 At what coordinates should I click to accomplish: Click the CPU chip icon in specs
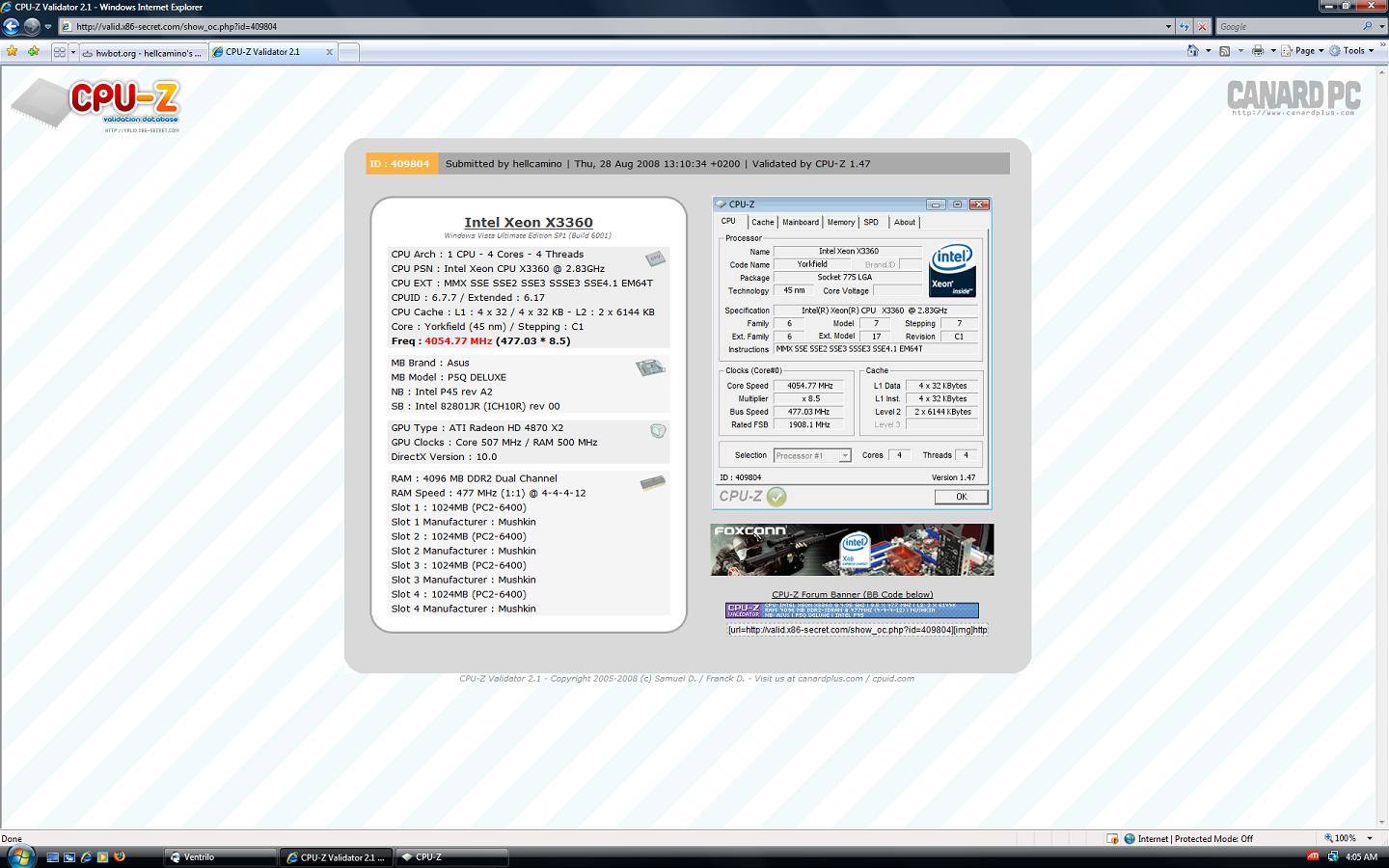656,258
